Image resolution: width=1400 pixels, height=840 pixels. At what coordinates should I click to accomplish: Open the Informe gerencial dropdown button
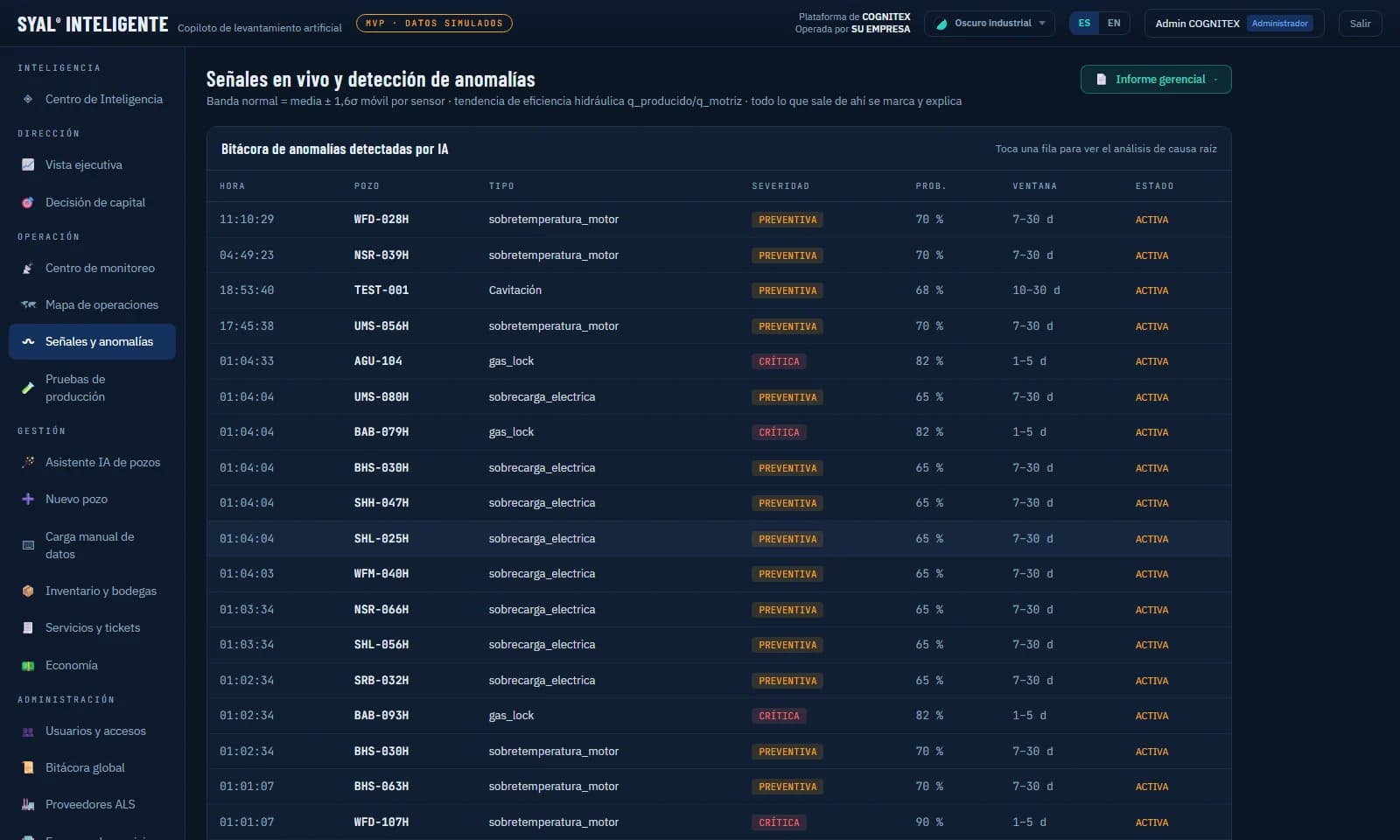click(x=1156, y=79)
